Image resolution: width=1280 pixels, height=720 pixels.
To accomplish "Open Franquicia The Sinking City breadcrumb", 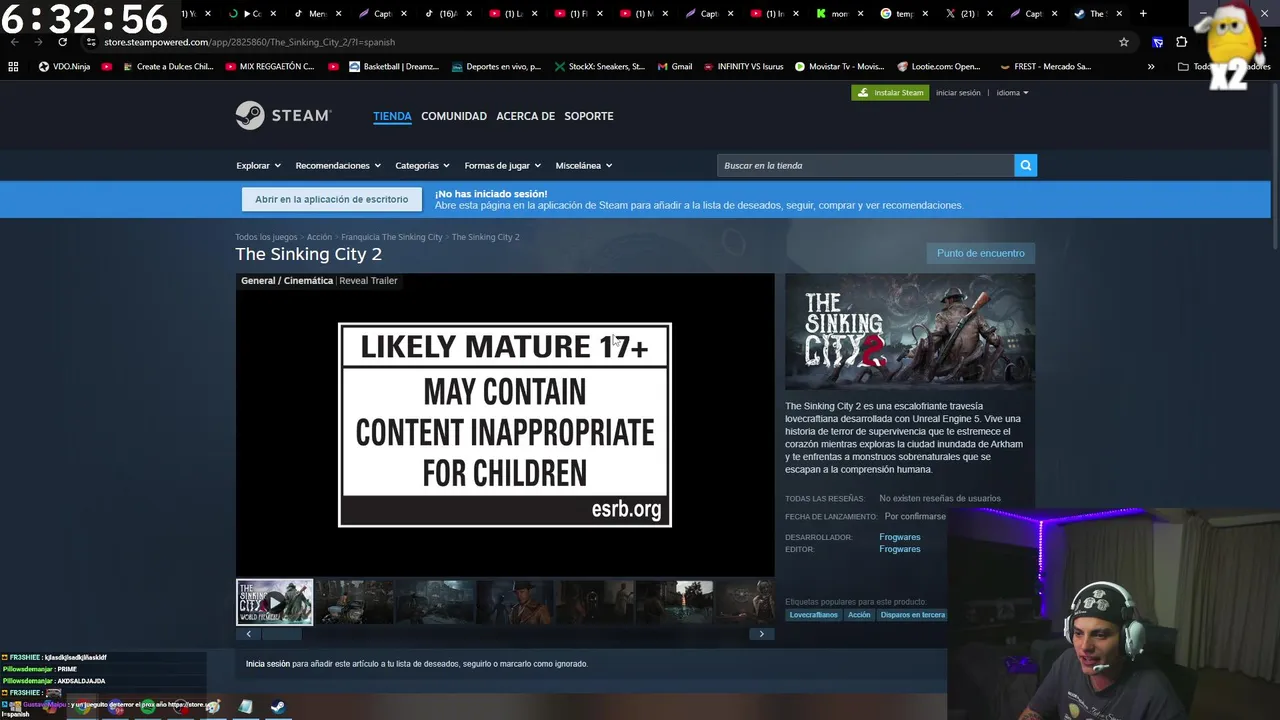I will 391,237.
